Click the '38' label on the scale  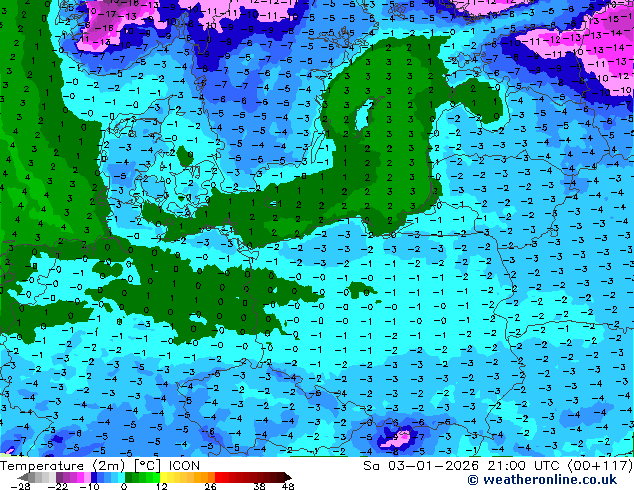260,486
